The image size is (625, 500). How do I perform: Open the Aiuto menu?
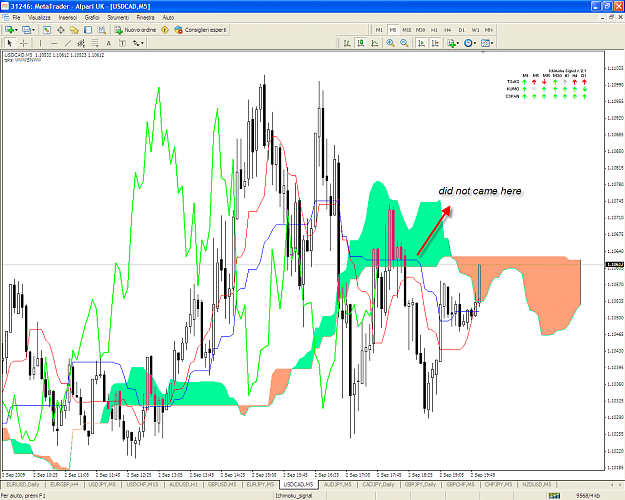click(168, 18)
